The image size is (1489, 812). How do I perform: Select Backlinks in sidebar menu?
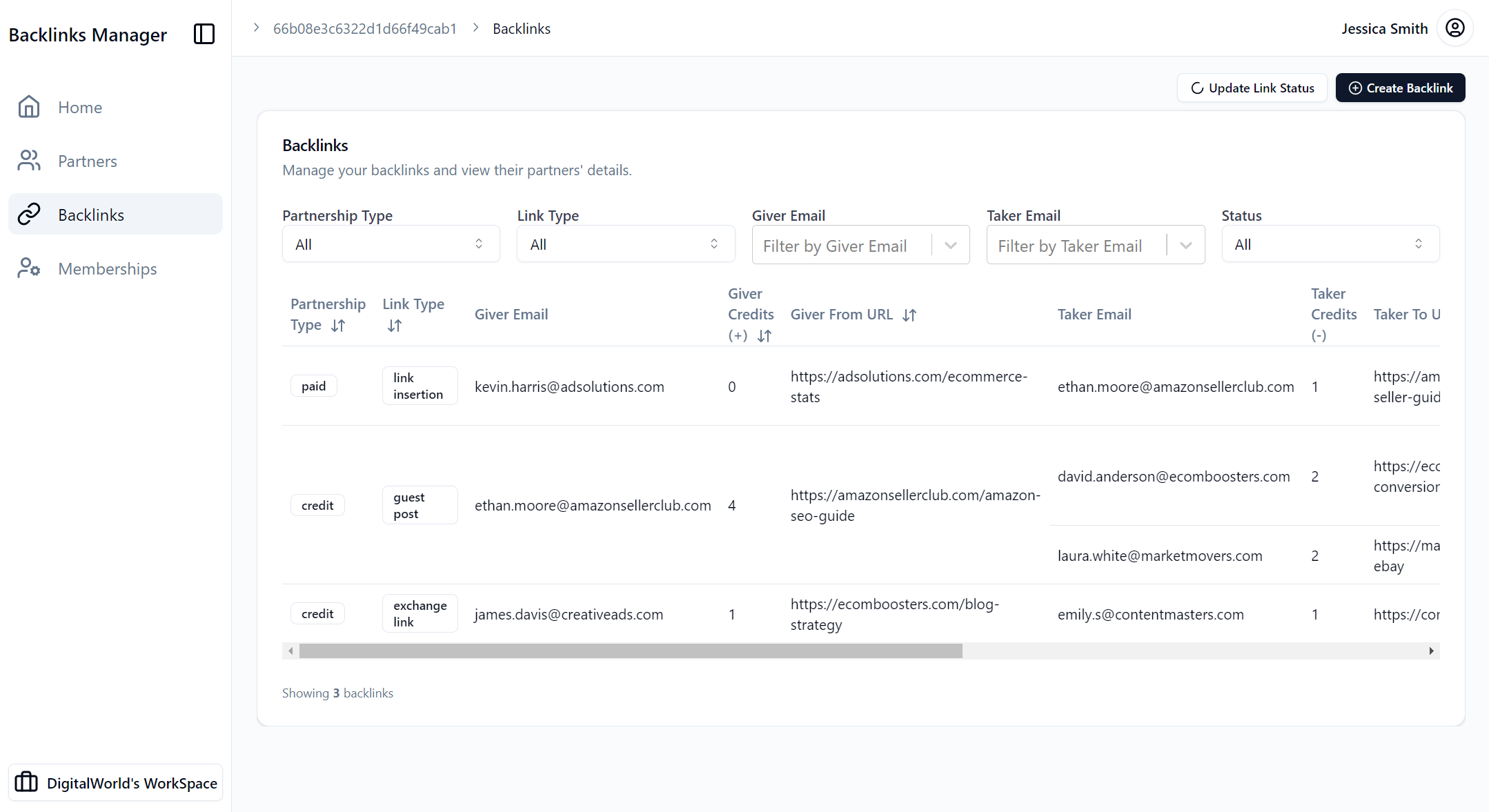point(91,215)
